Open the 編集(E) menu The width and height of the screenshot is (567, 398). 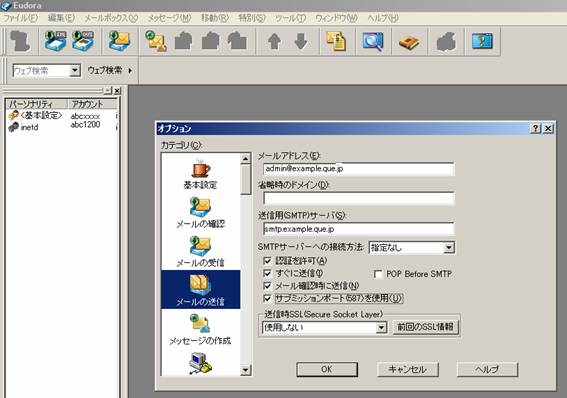pyautogui.click(x=61, y=18)
